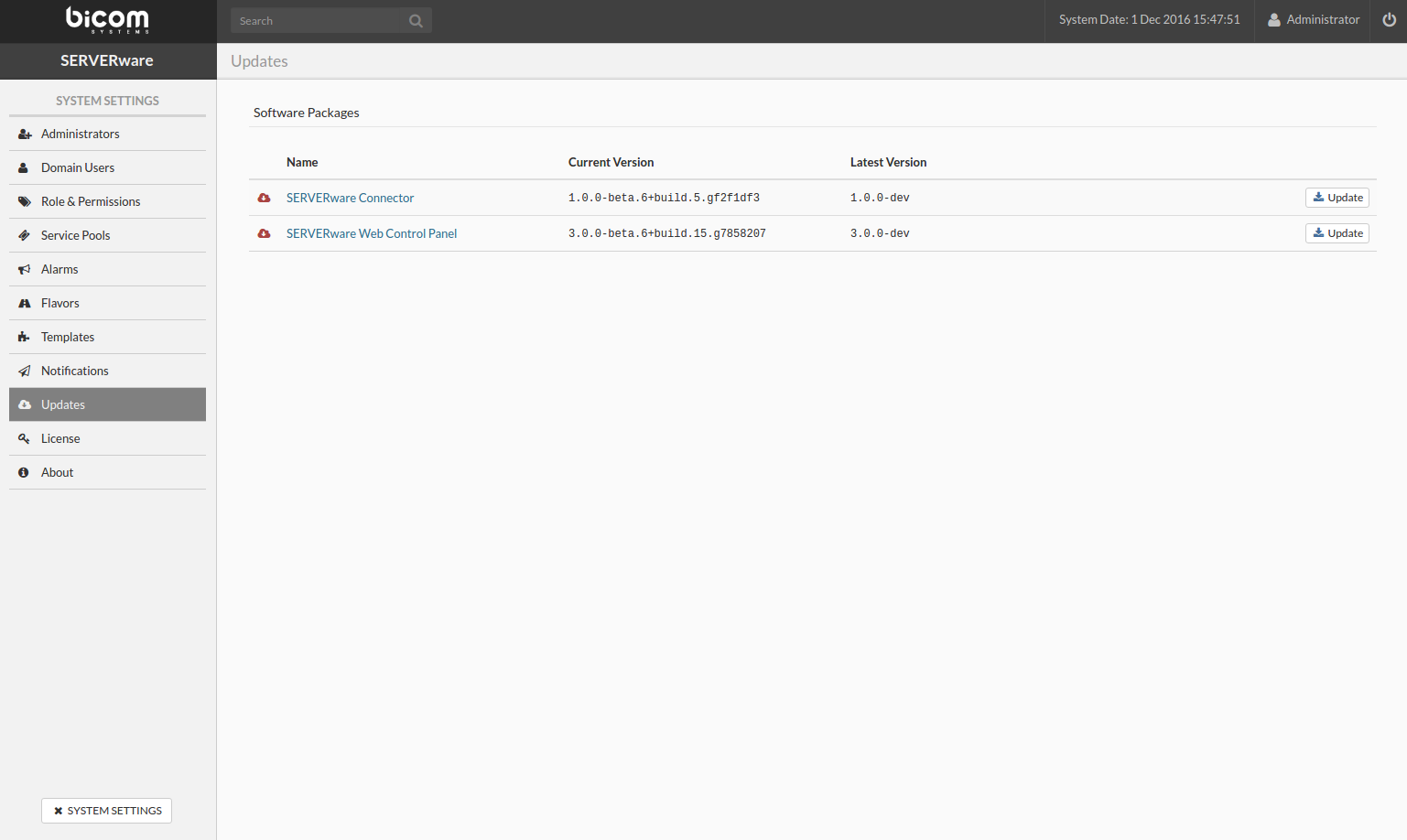Open the Domain Users menu item

point(78,168)
